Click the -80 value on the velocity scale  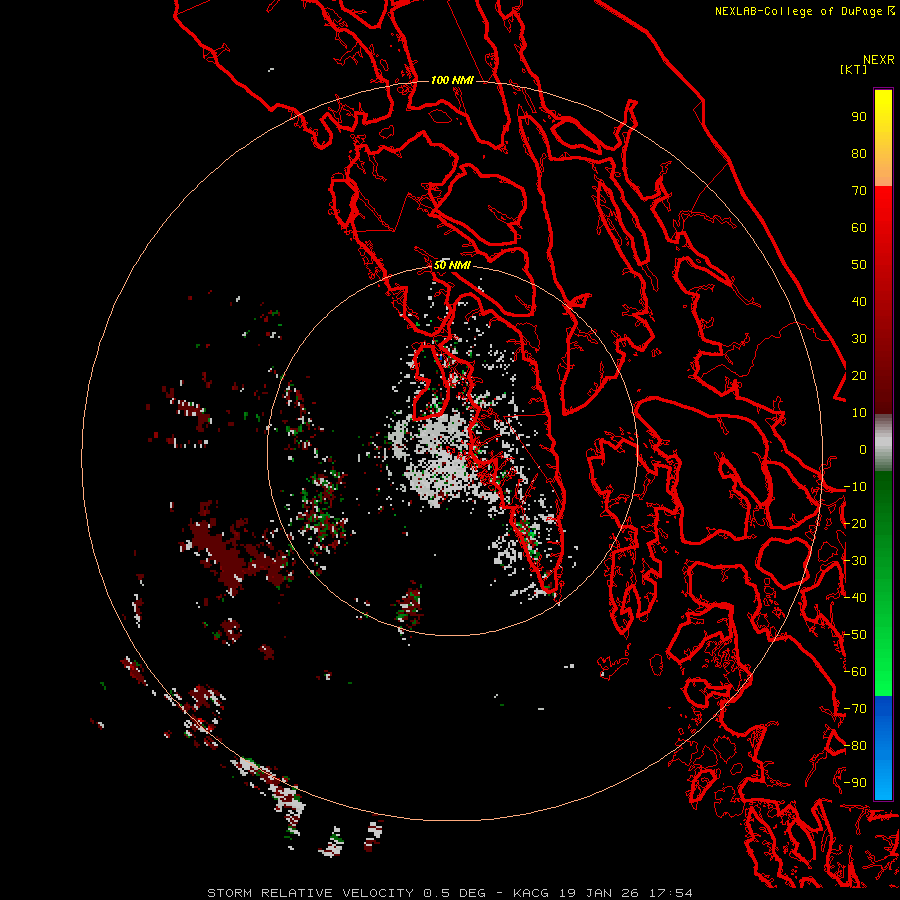click(855, 746)
